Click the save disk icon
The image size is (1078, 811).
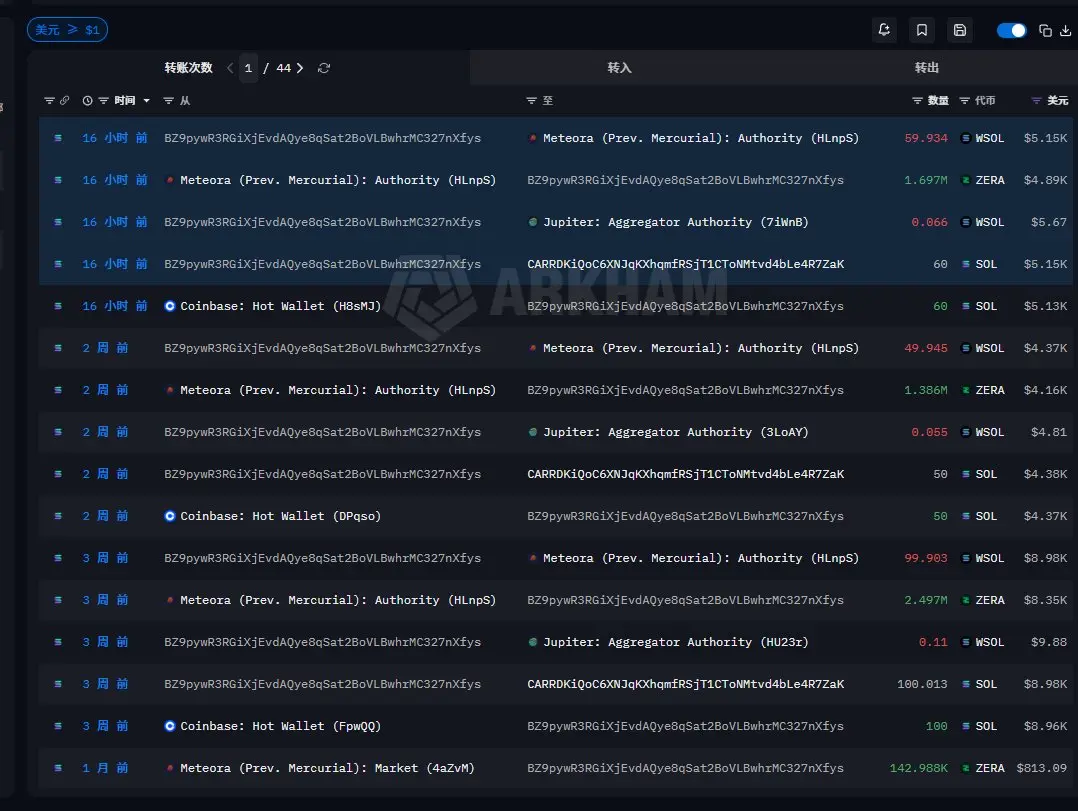(x=960, y=30)
